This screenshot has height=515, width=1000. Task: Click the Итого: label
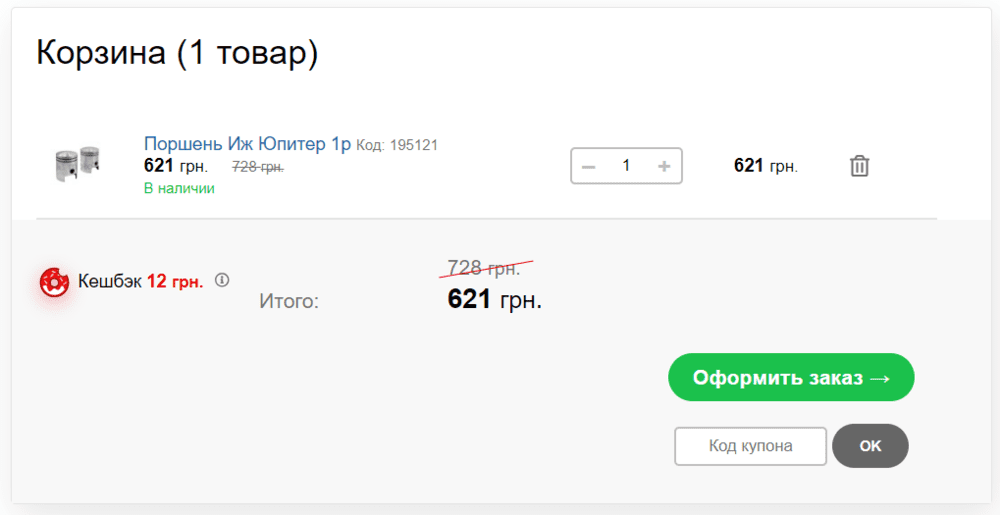coord(289,300)
